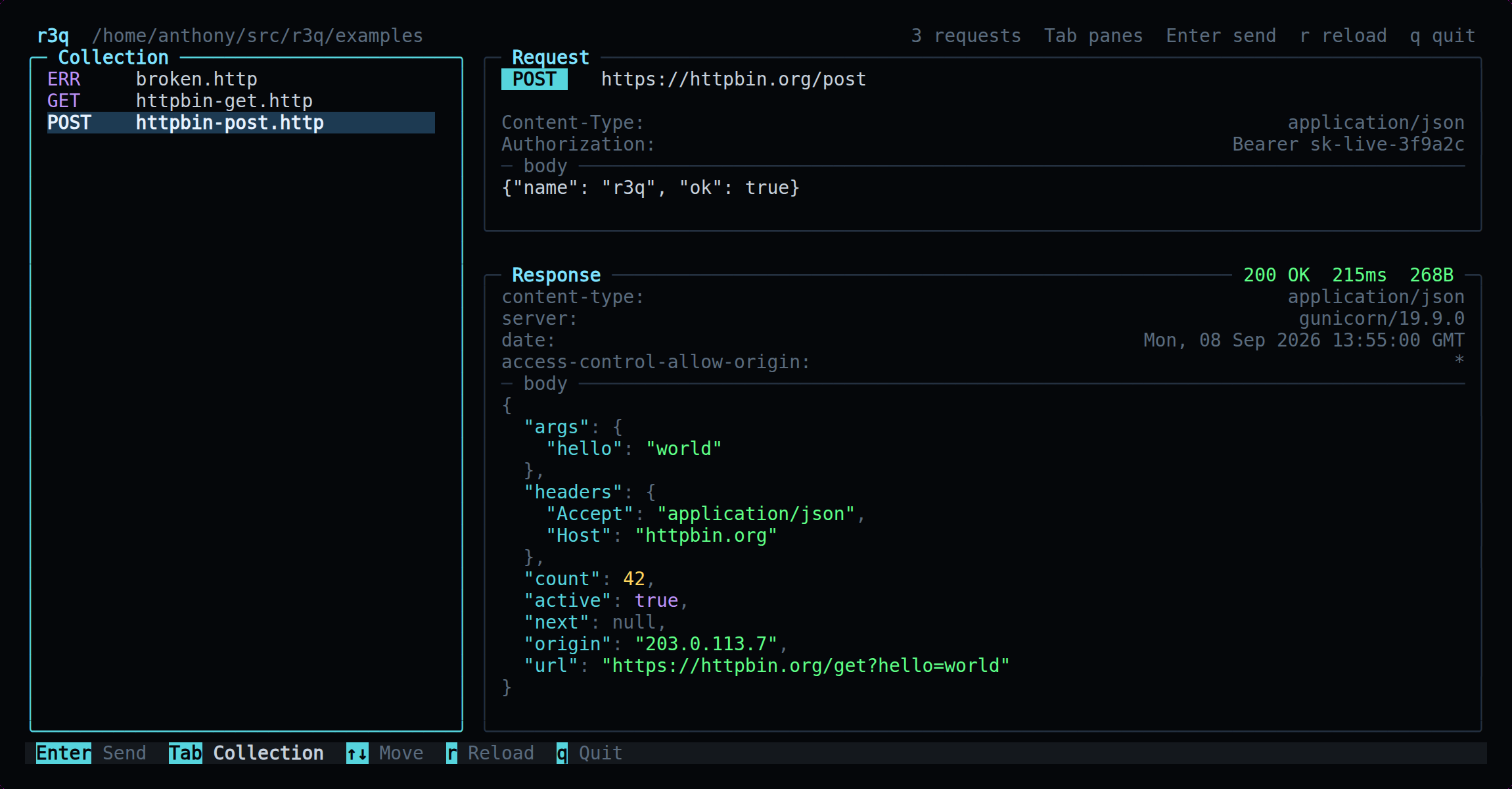This screenshot has height=789, width=1512.
Task: Click the "args" key in response
Action: click(x=556, y=427)
